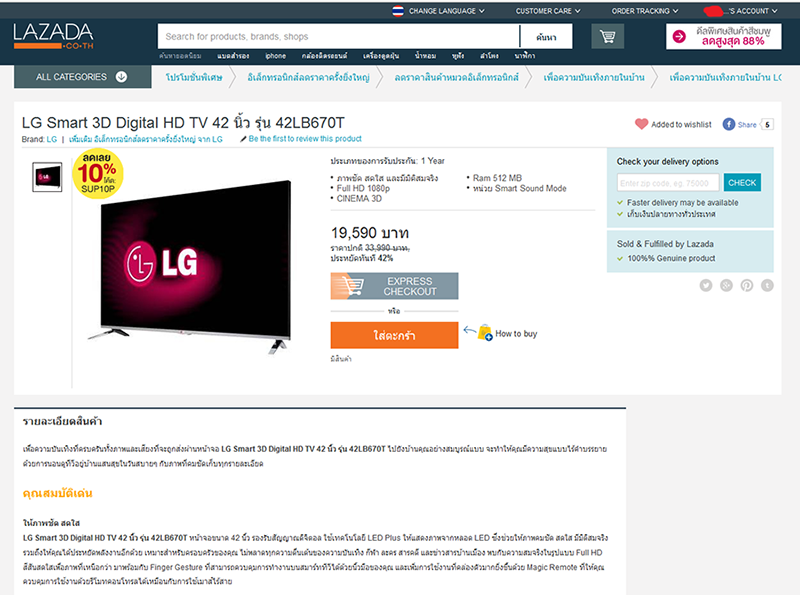Share the product via Facebook icon
The image size is (800, 595).
coord(729,124)
